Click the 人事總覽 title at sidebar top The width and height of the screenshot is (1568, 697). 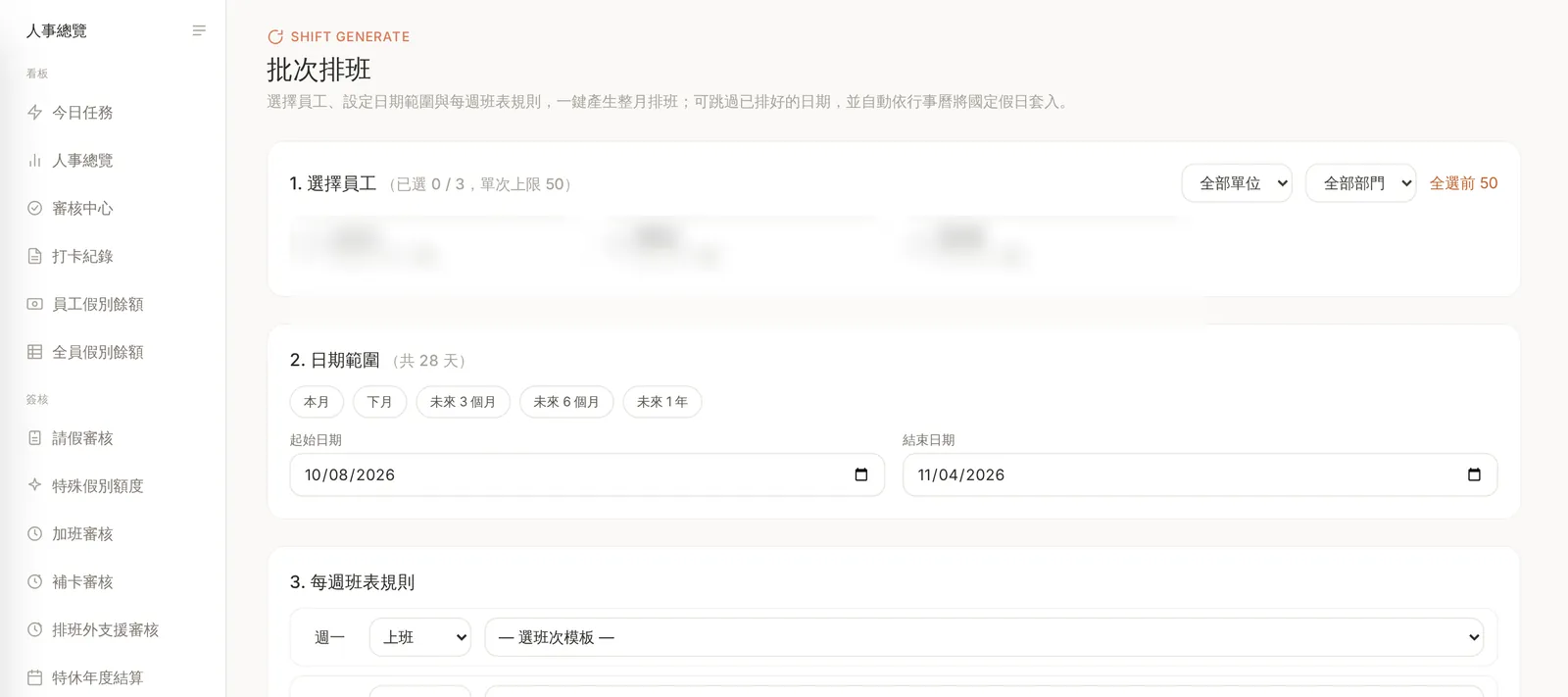(57, 31)
